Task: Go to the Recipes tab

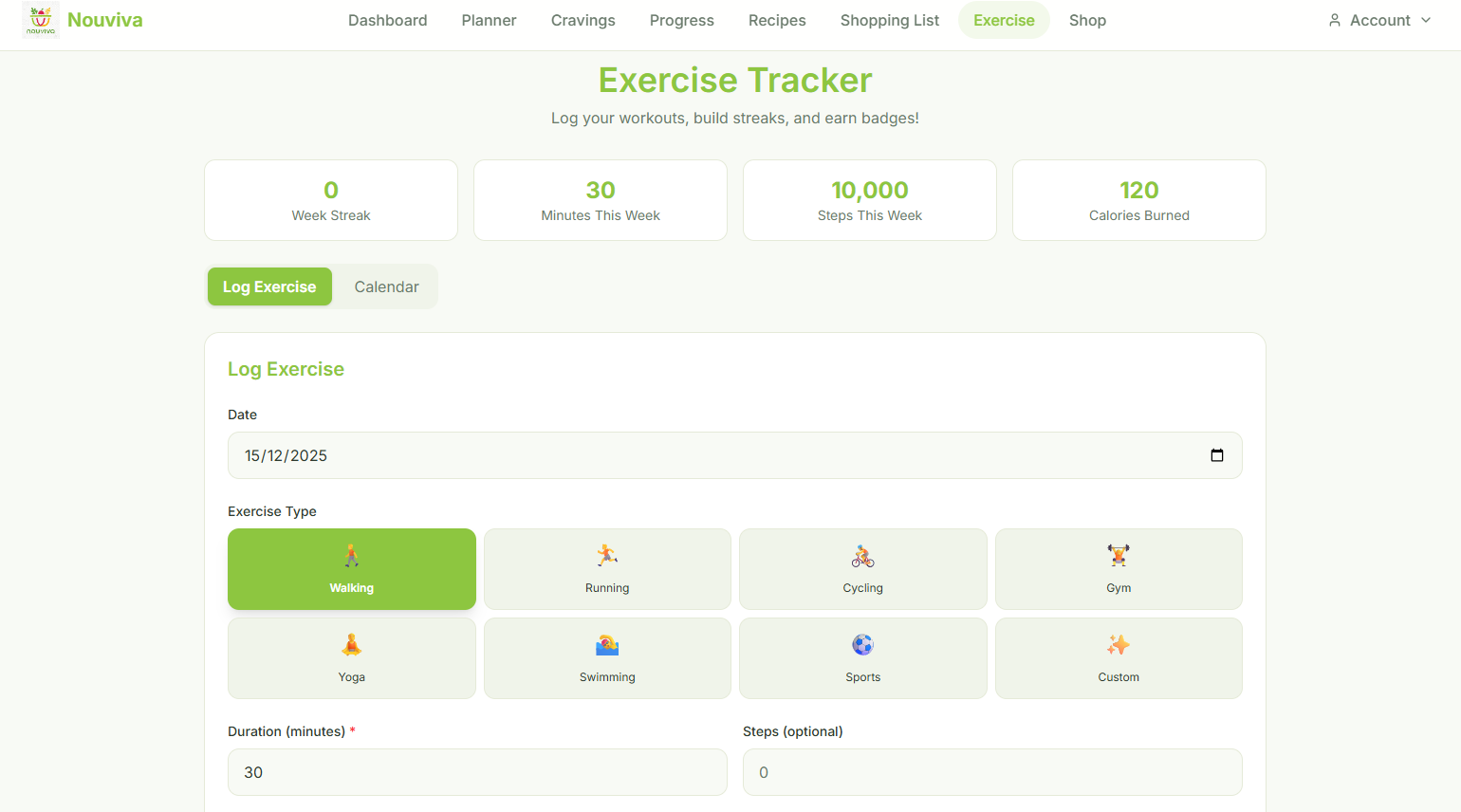Action: pyautogui.click(x=777, y=20)
